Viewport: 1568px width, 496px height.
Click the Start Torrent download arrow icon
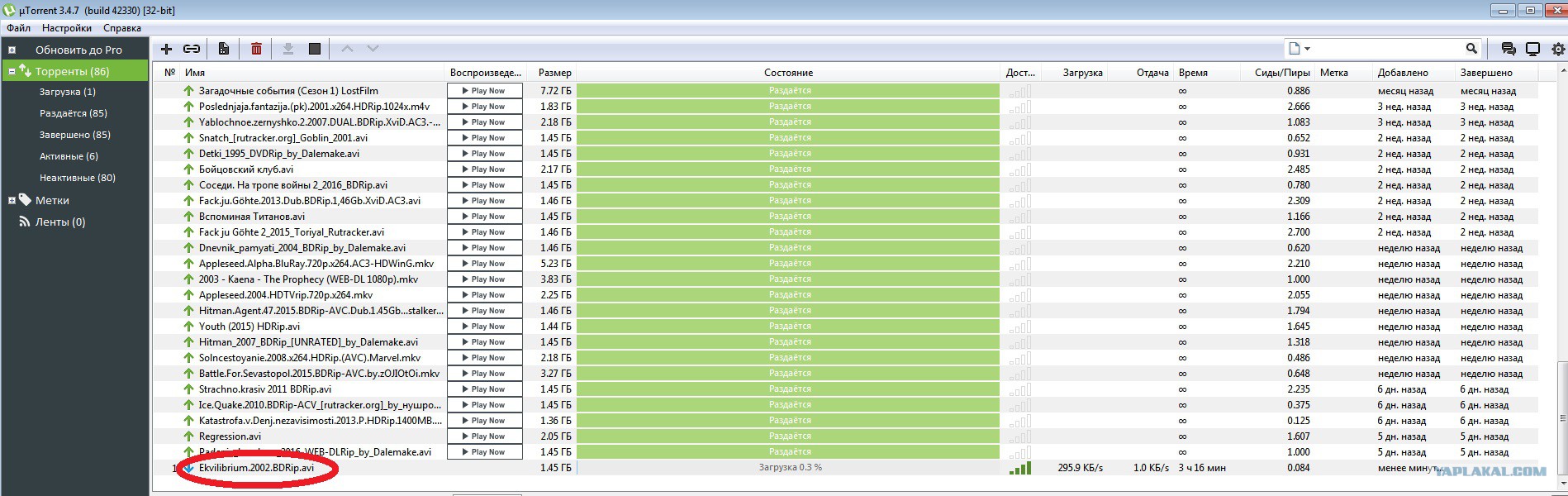pyautogui.click(x=288, y=49)
